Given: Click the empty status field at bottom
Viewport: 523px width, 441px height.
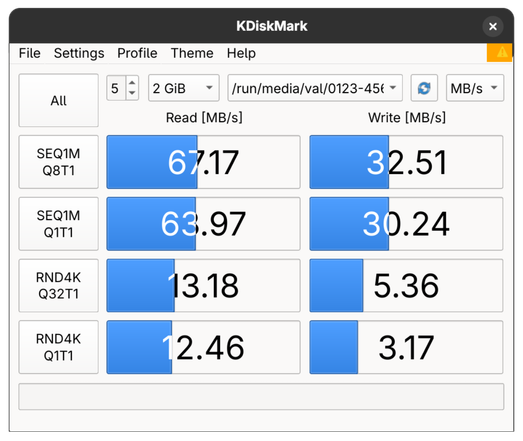Looking at the screenshot, I should [261, 397].
